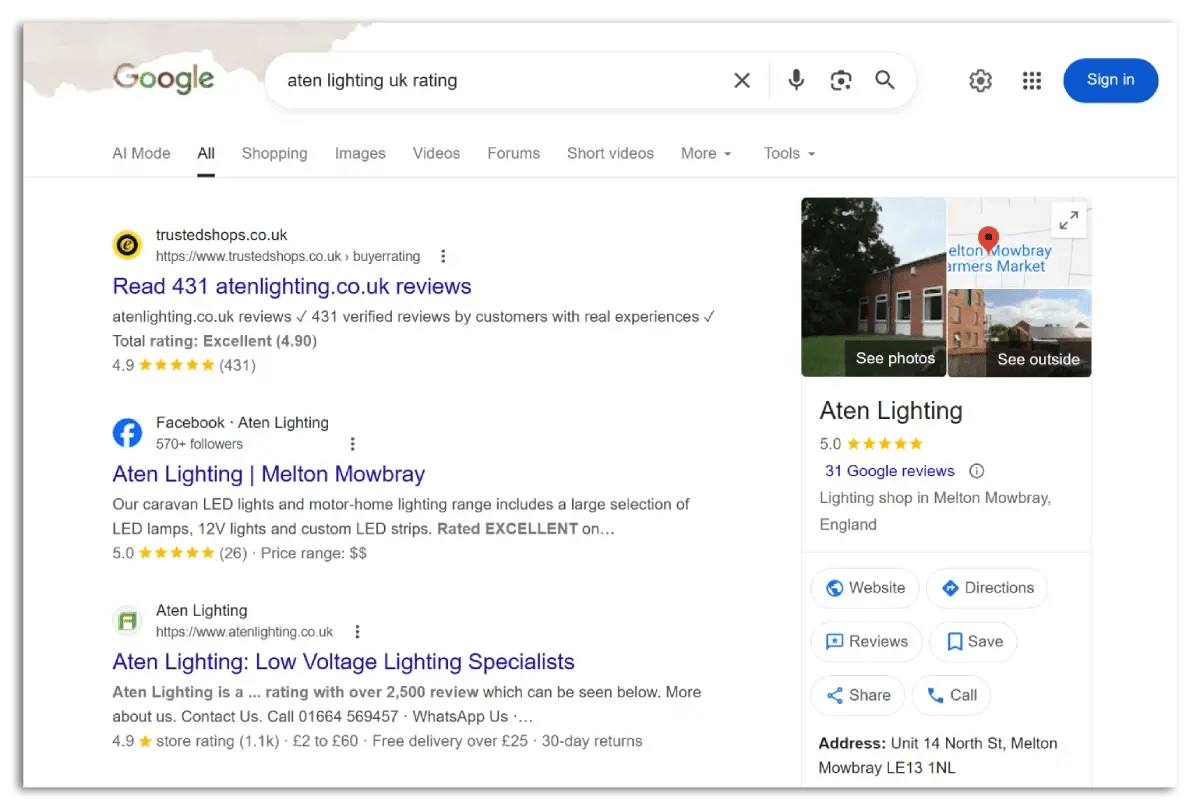
Task: Open the 31 Google reviews link
Action: (889, 470)
